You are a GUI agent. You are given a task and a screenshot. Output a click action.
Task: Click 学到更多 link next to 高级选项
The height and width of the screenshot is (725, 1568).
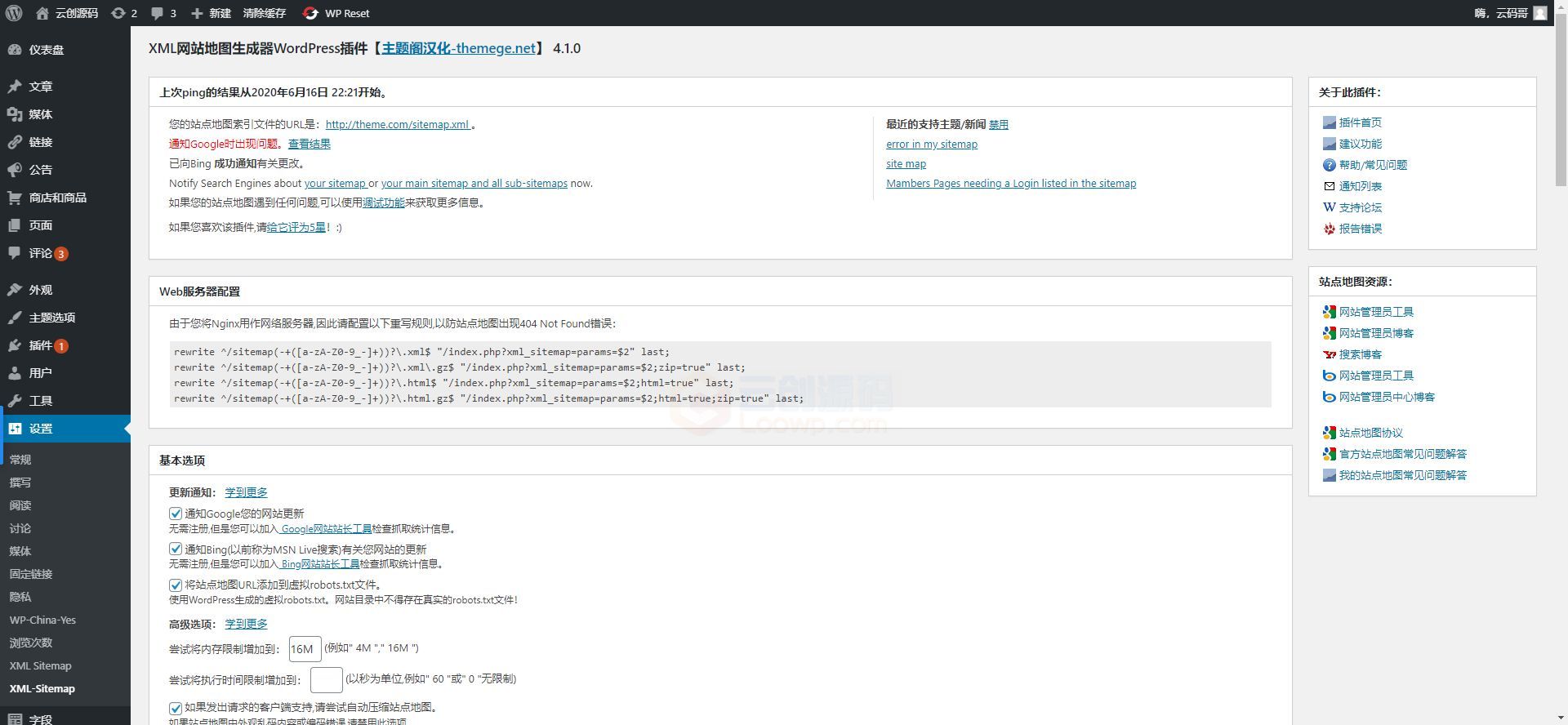pos(246,624)
